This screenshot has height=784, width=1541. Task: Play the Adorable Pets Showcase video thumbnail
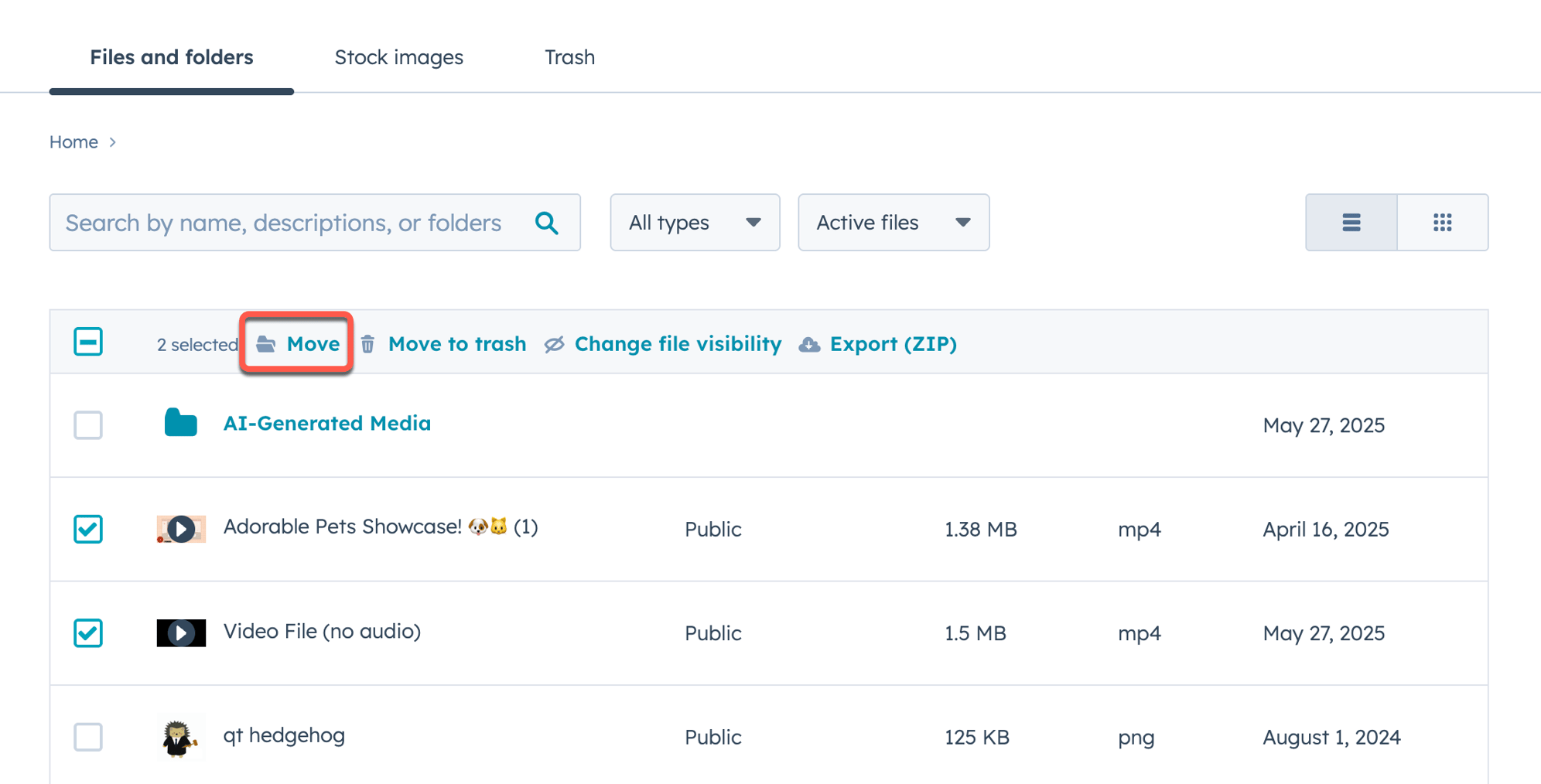(181, 529)
